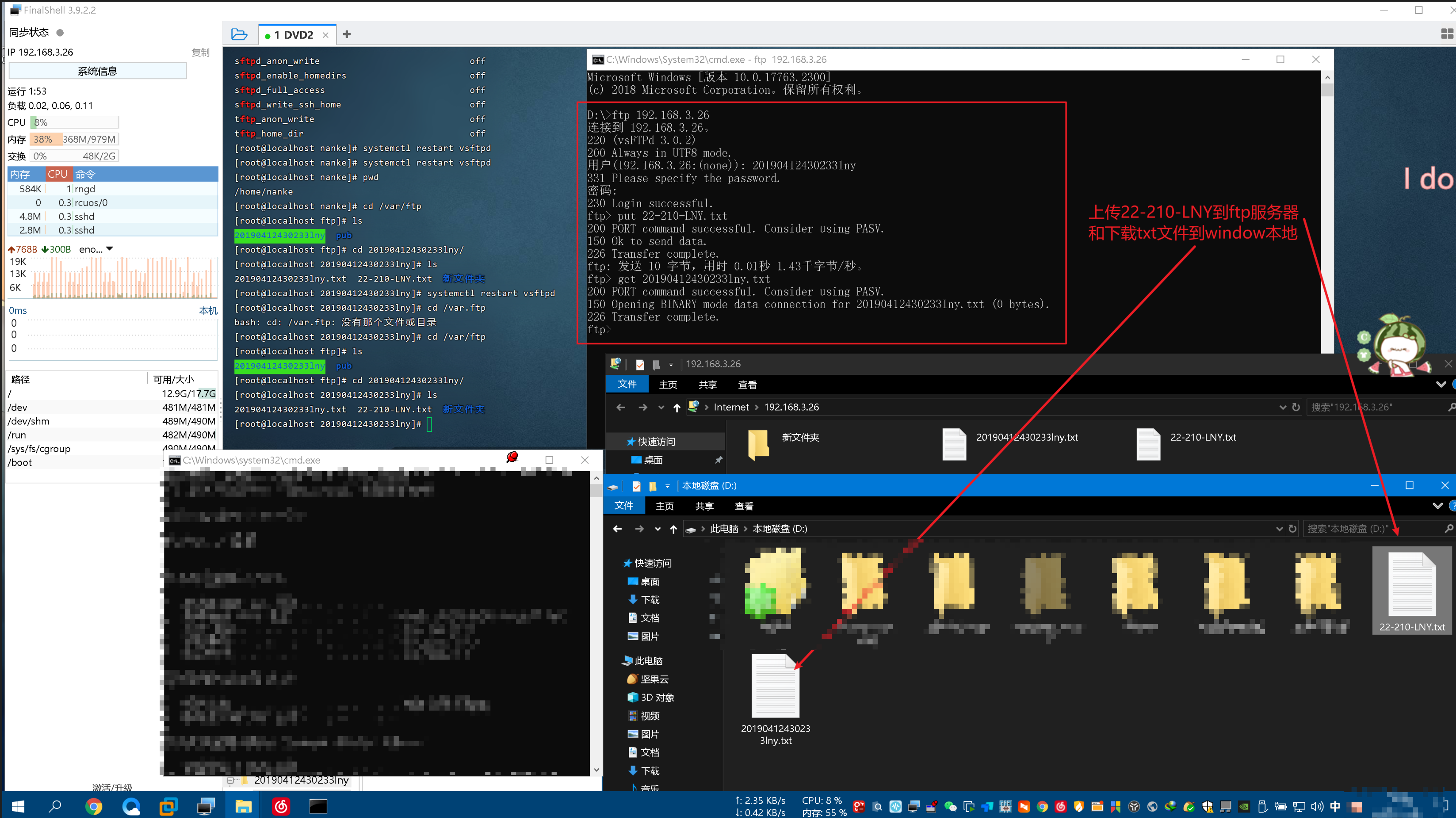1456x818 pixels.
Task: Sort process list by CPU column
Action: 58,174
